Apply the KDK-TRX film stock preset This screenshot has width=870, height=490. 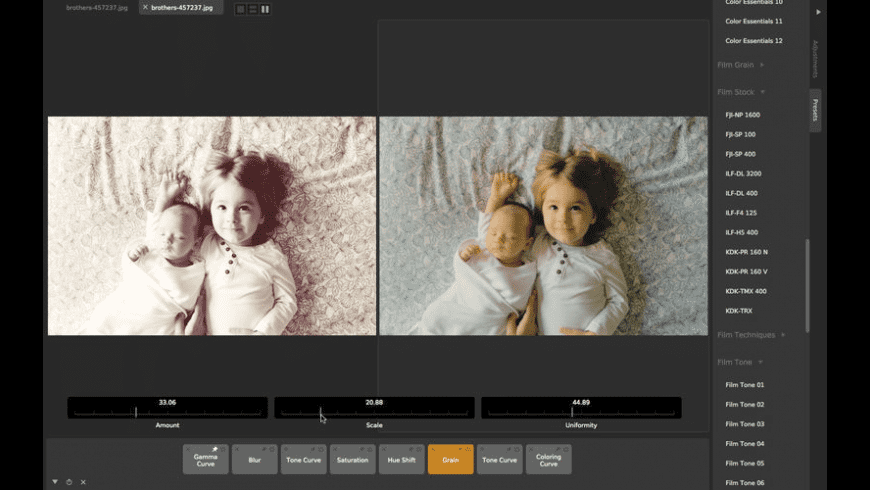point(739,311)
